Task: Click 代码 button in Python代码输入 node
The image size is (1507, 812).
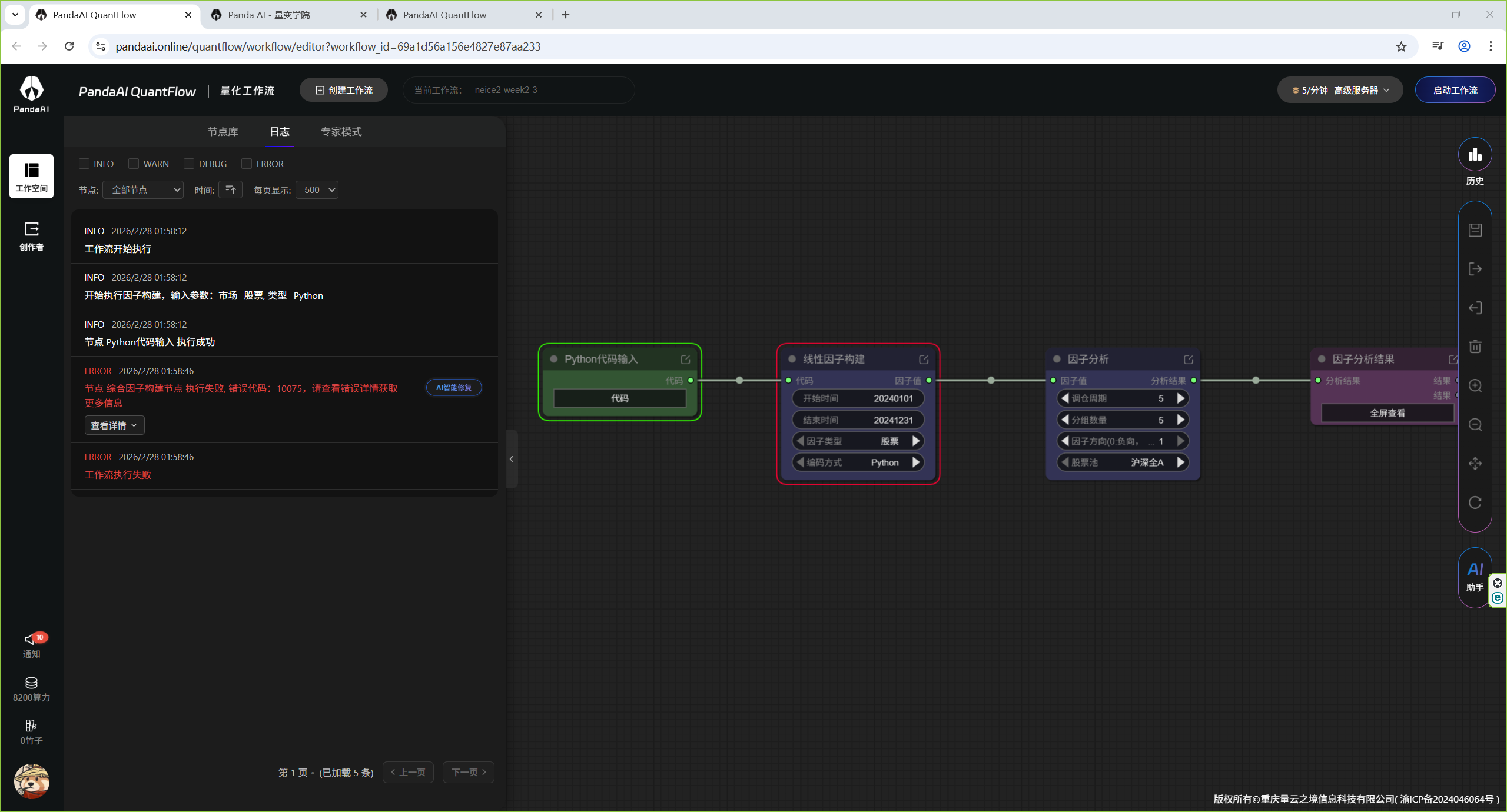Action: tap(620, 398)
